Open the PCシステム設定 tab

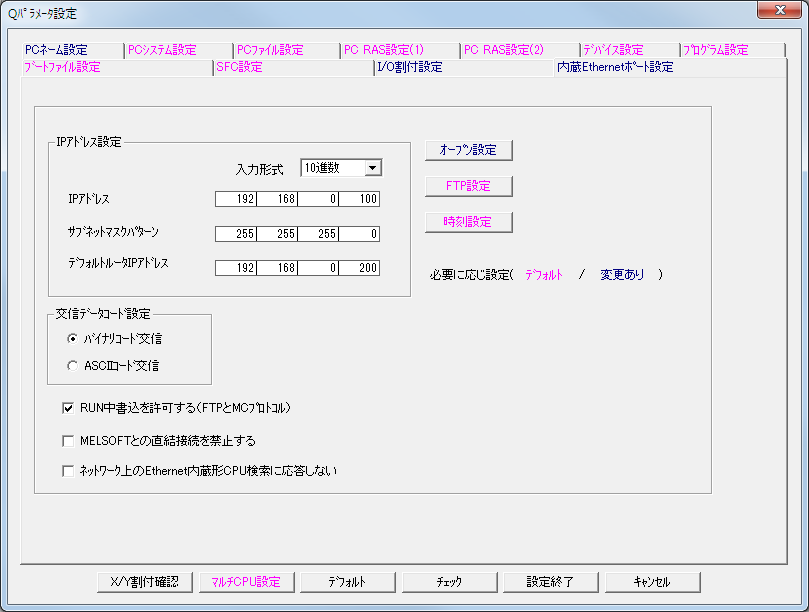pyautogui.click(x=160, y=48)
